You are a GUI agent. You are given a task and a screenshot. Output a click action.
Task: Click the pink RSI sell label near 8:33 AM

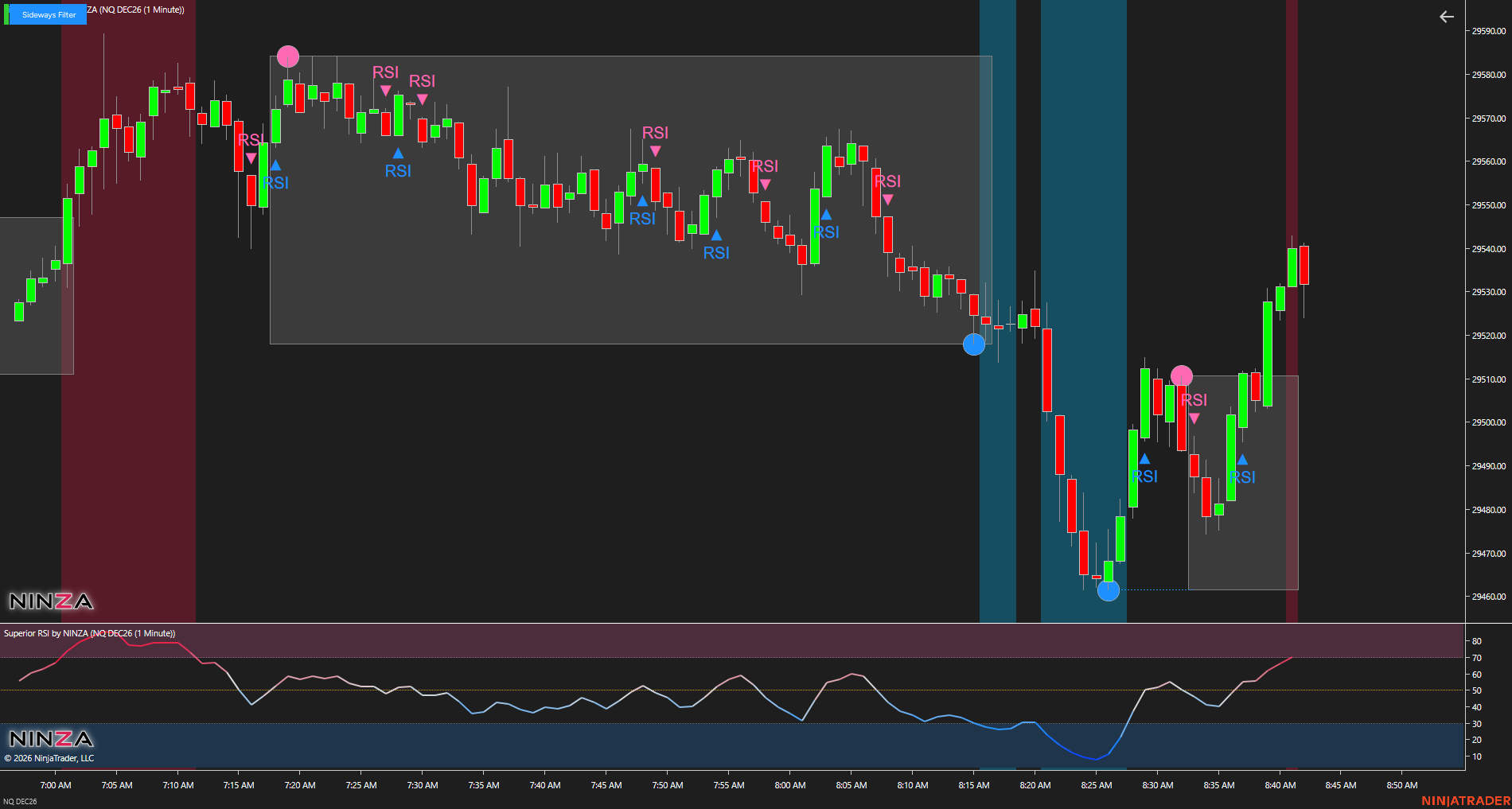pyautogui.click(x=1194, y=400)
